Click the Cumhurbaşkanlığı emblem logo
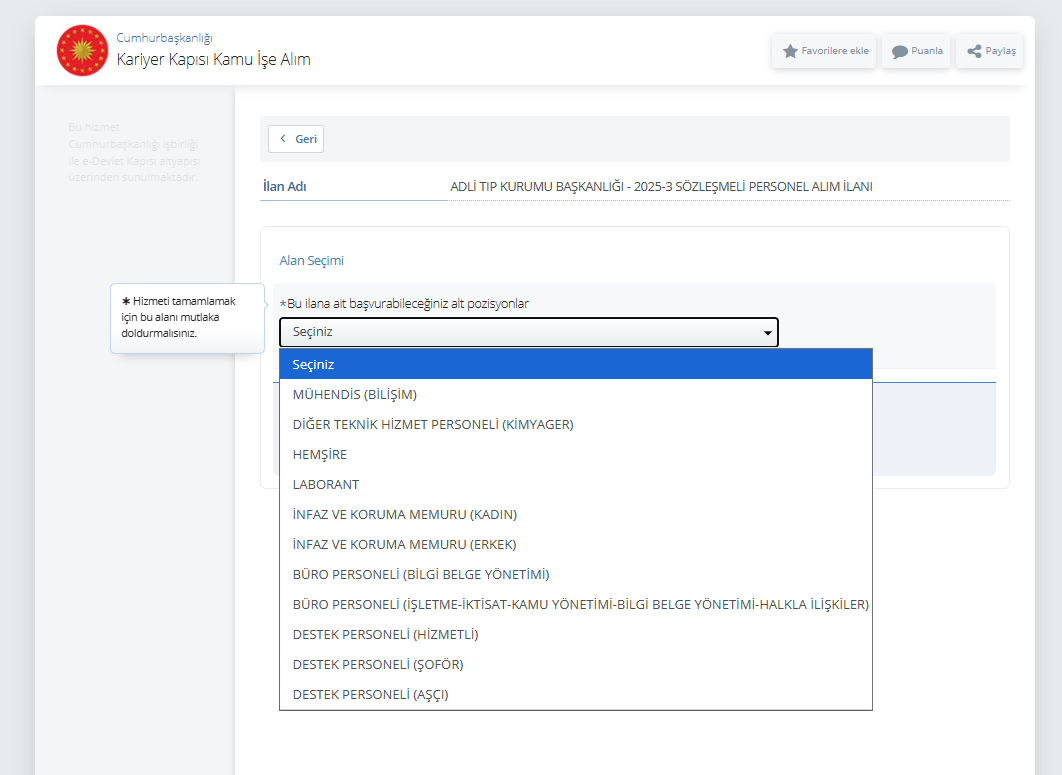Screen dimensions: 1062x775 click(x=82, y=50)
